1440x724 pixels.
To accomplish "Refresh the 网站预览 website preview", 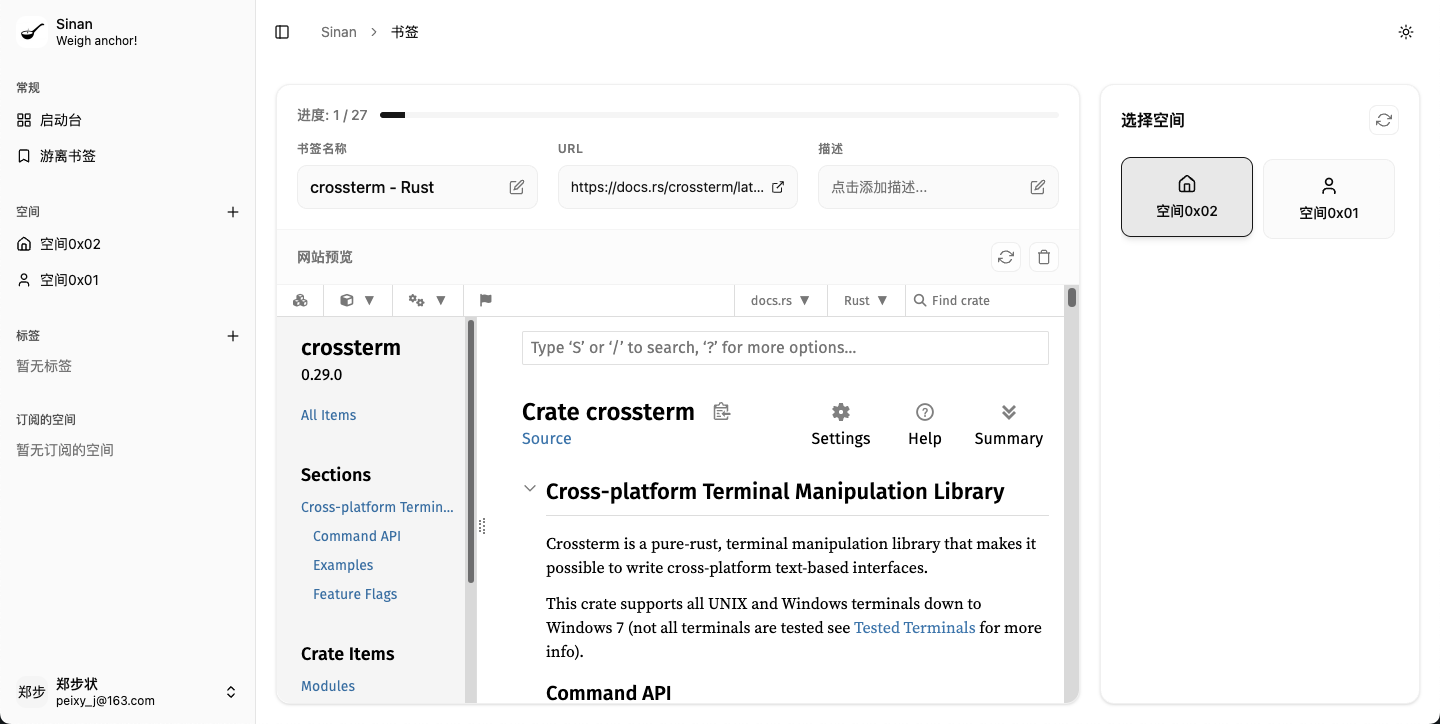I will point(1006,257).
